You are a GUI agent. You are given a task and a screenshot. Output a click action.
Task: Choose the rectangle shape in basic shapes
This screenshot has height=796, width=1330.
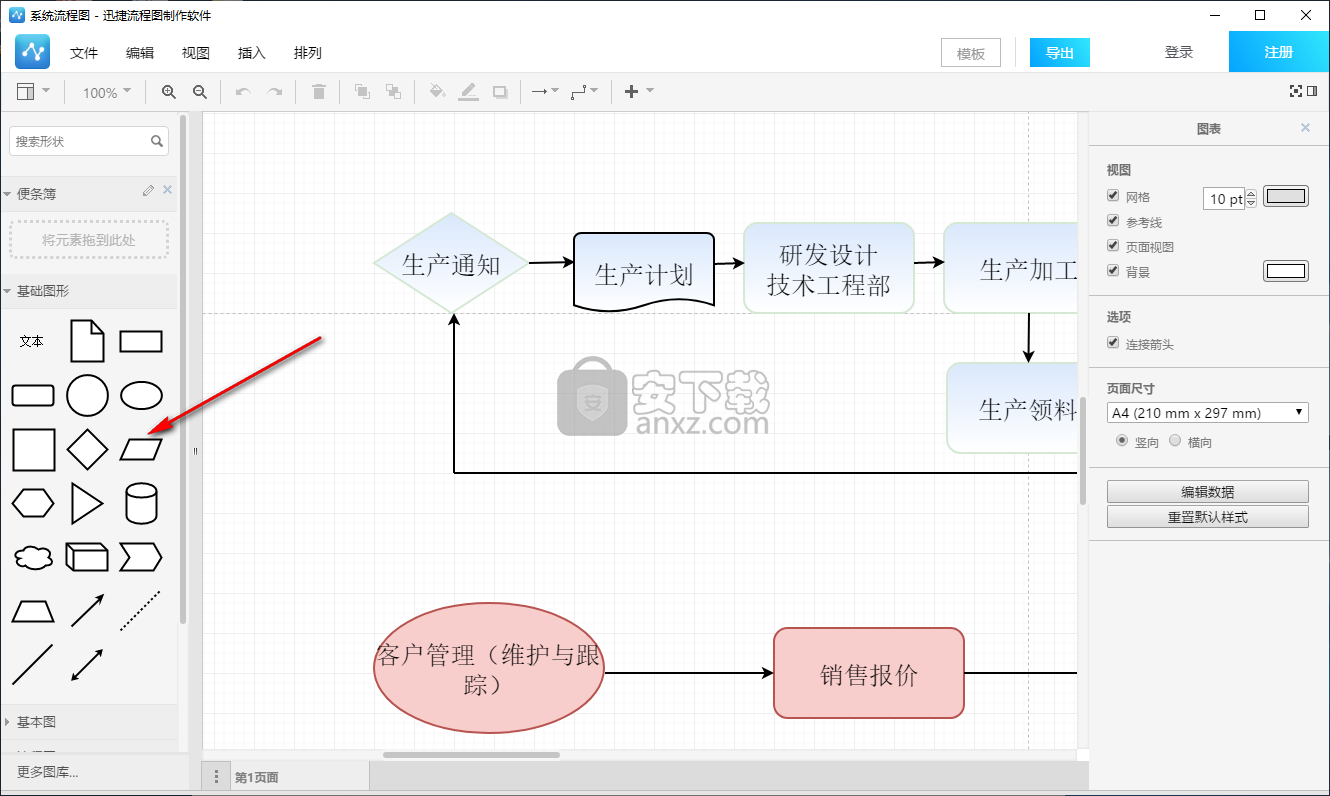point(141,341)
